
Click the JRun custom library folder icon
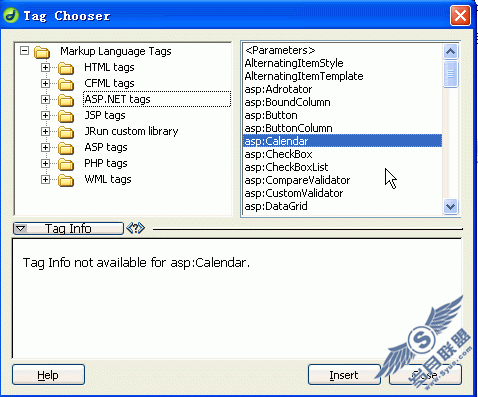[66, 132]
